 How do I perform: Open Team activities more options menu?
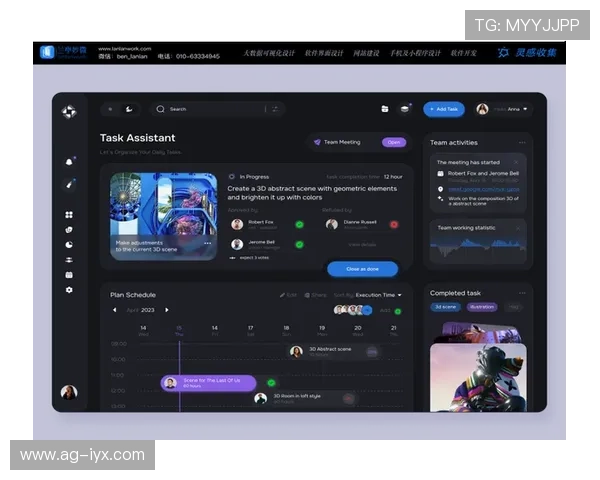coord(522,143)
